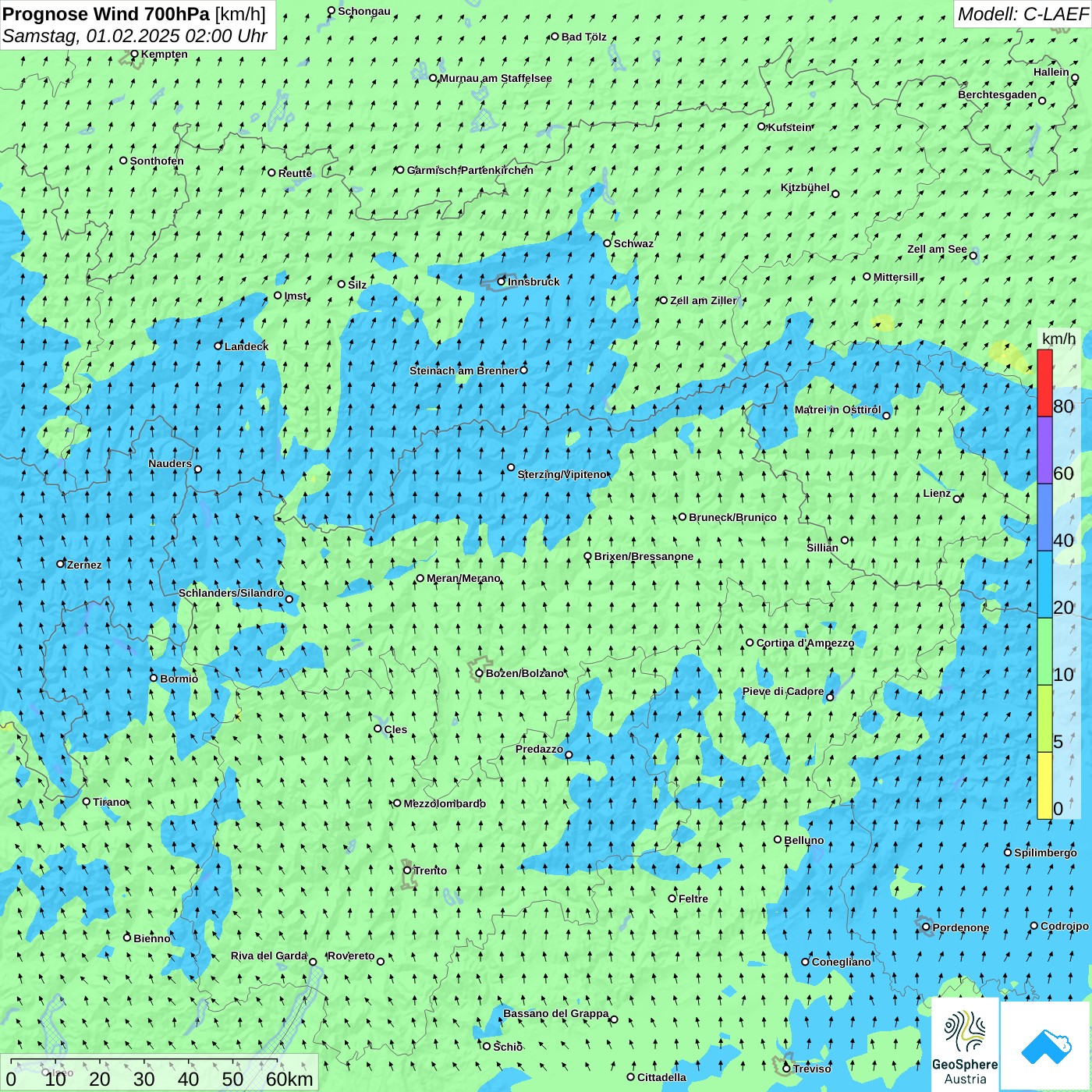Click the Pieve di Cadore label

[x=783, y=691]
